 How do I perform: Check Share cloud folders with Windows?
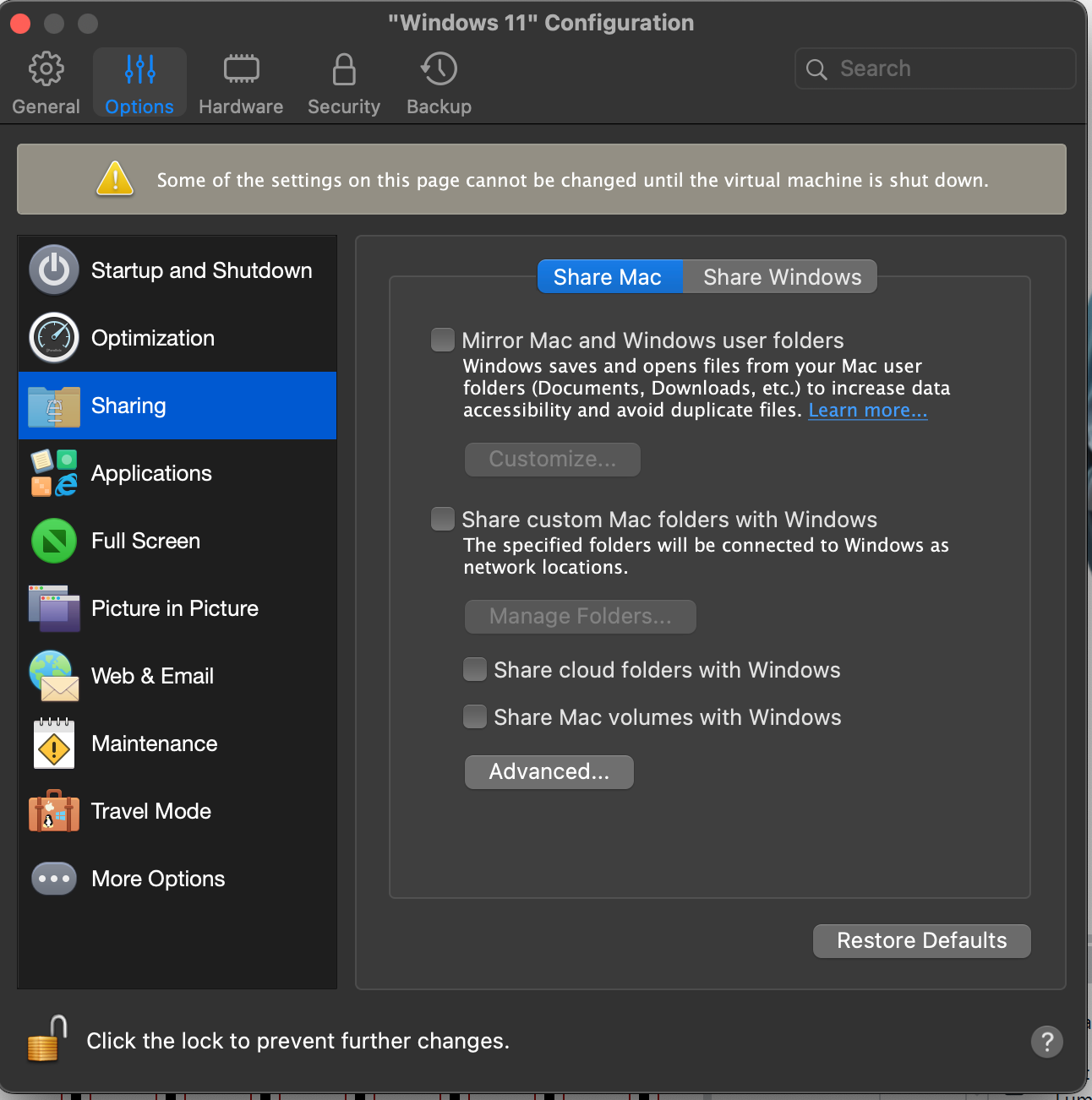475,670
